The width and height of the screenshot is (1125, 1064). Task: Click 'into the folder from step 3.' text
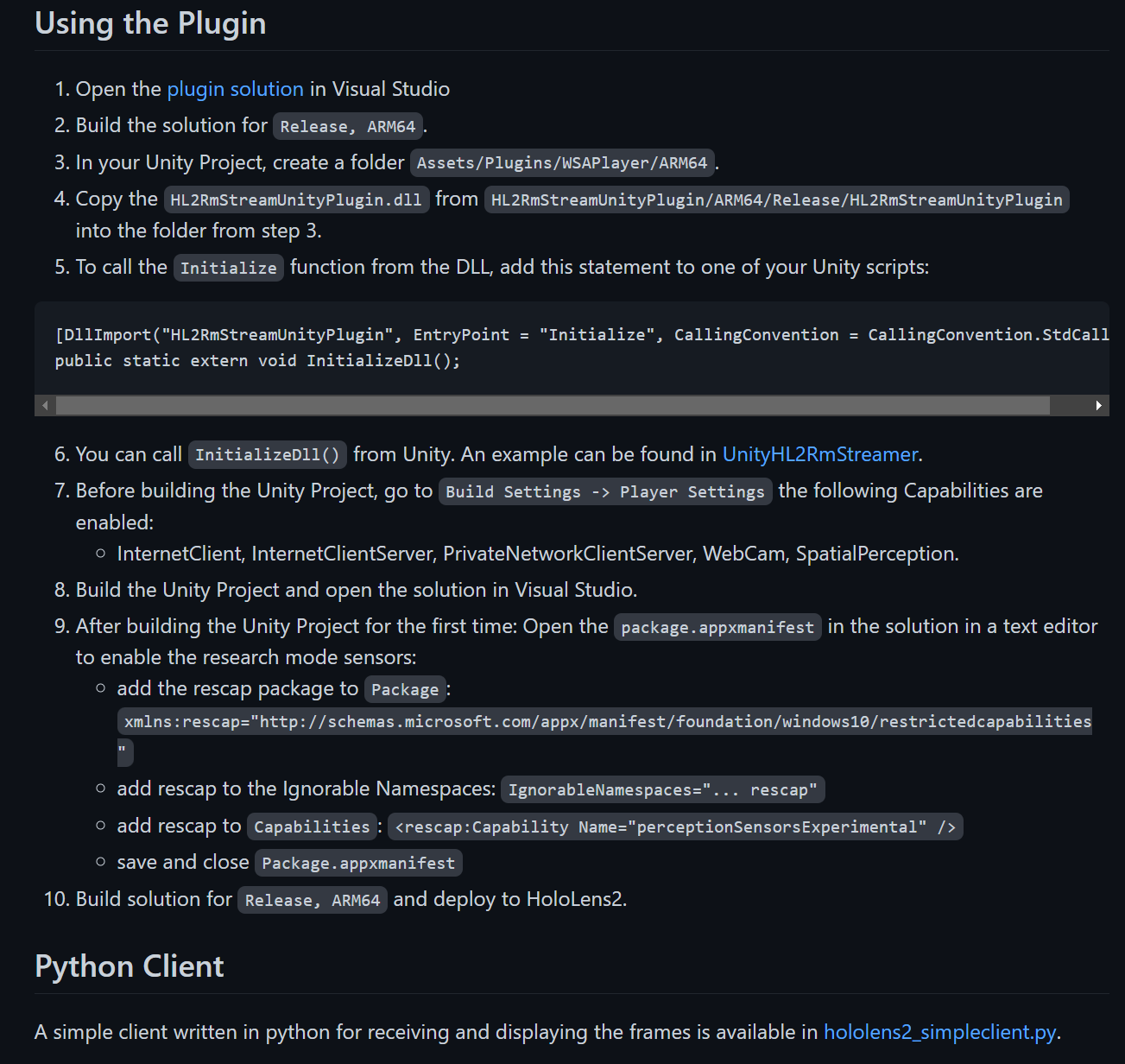[199, 231]
